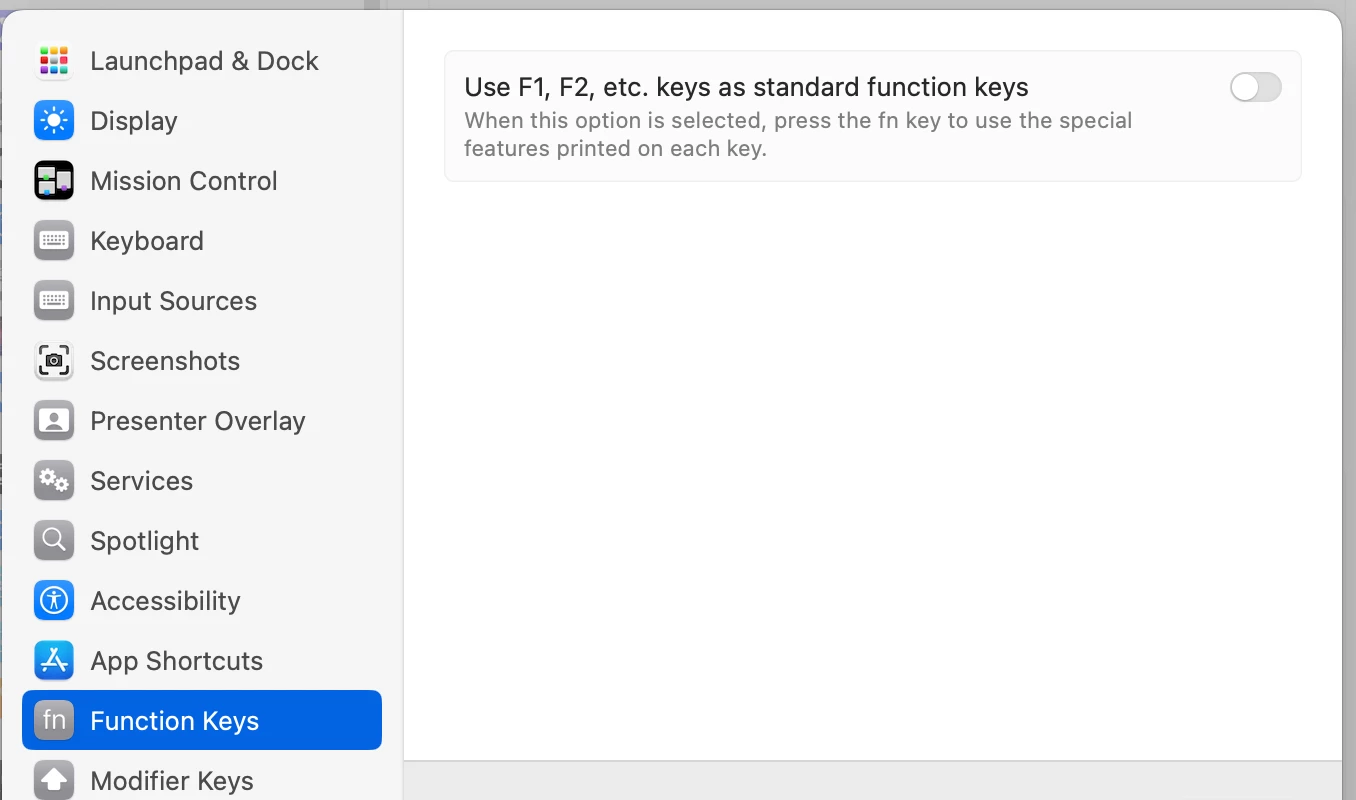
Task: Click the 'Use F1, F2, etc.' option label
Action: 746,88
